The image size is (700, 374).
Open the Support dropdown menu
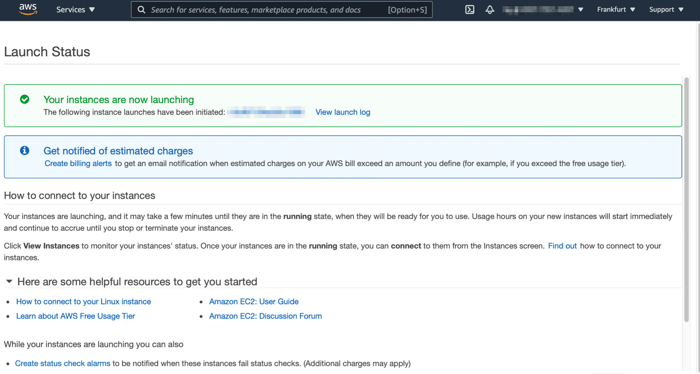[x=666, y=9]
